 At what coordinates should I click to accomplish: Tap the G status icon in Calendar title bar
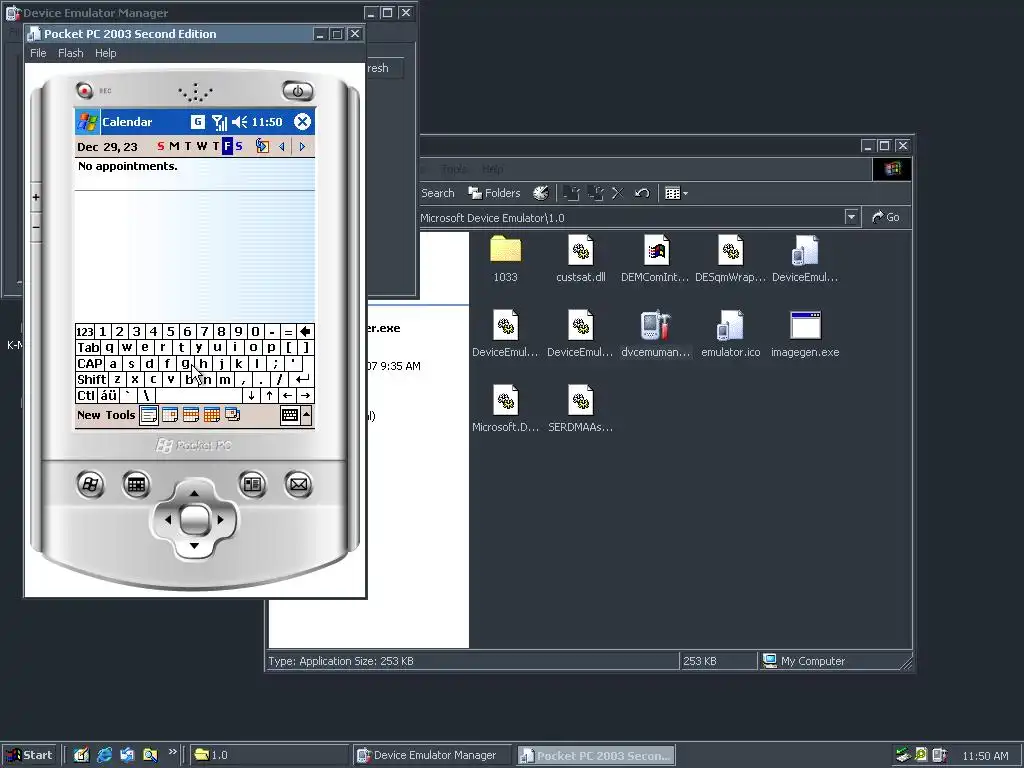(198, 121)
